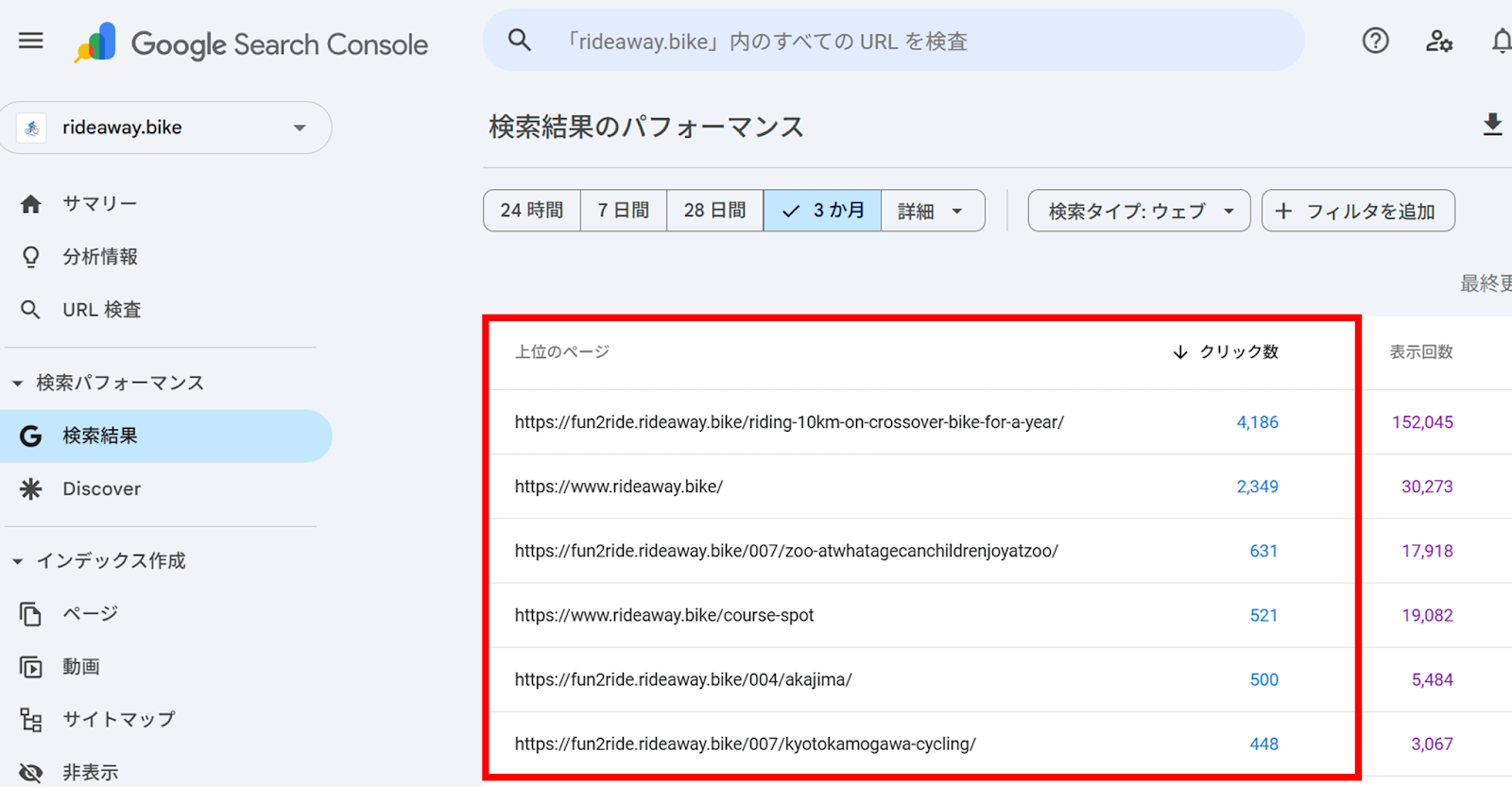The height and width of the screenshot is (787, 1512).
Task: Click the pages icon beside ページ
Action: [x=31, y=614]
